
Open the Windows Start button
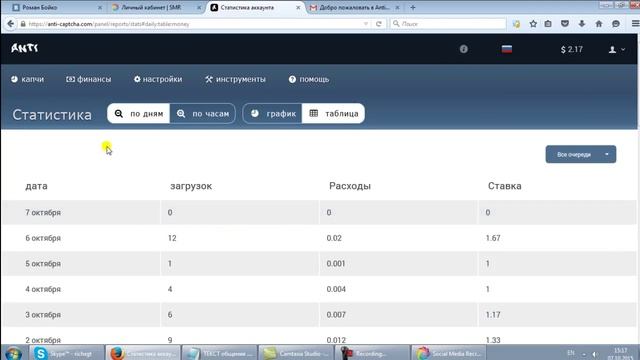pyautogui.click(x=13, y=353)
